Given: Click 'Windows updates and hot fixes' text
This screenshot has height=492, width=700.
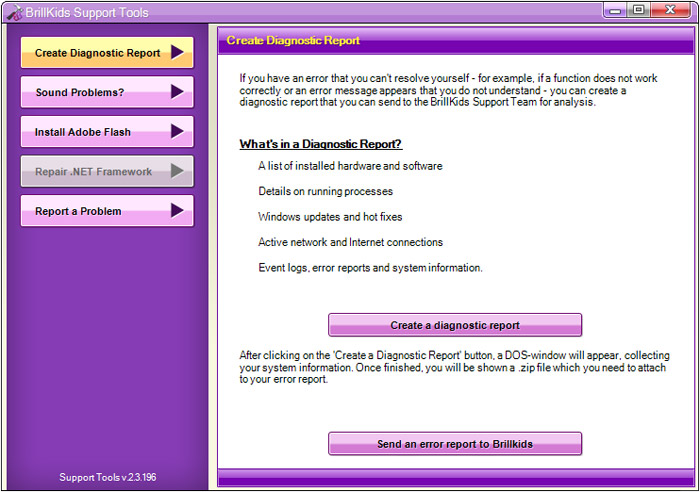Looking at the screenshot, I should click(330, 217).
